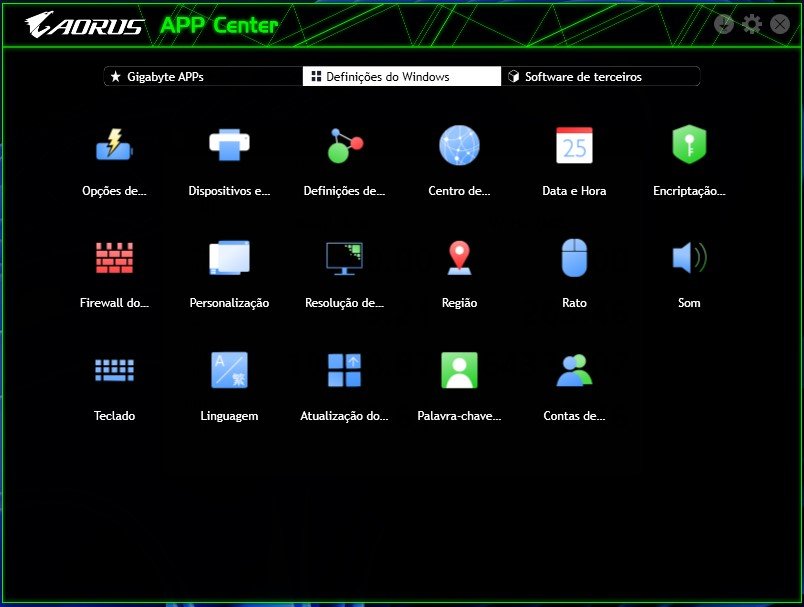Image resolution: width=804 pixels, height=607 pixels.
Task: Open APP Center settings gear
Action: [x=752, y=24]
